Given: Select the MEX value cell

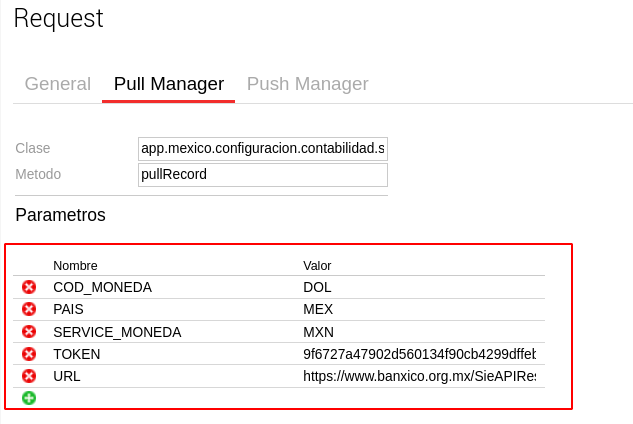Looking at the screenshot, I should click(x=420, y=309).
